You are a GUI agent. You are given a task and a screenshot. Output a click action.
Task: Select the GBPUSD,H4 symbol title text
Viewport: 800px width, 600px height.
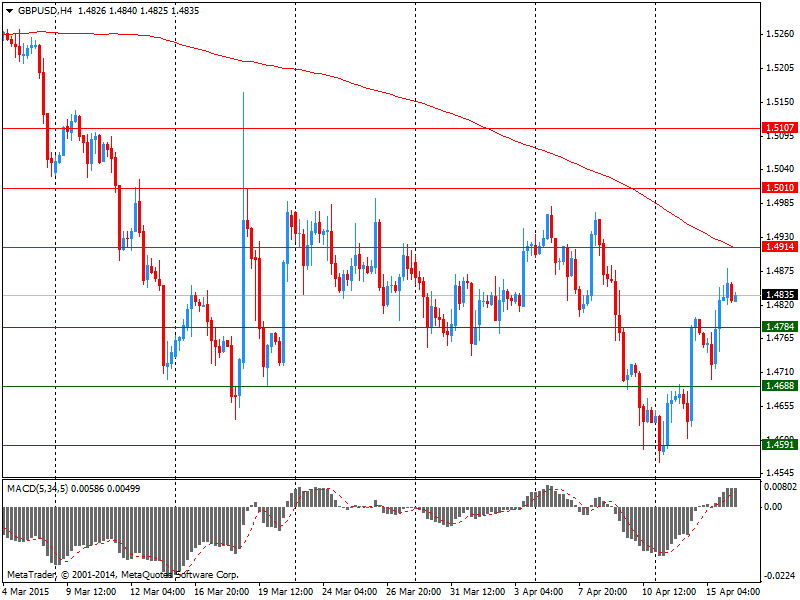click(44, 11)
